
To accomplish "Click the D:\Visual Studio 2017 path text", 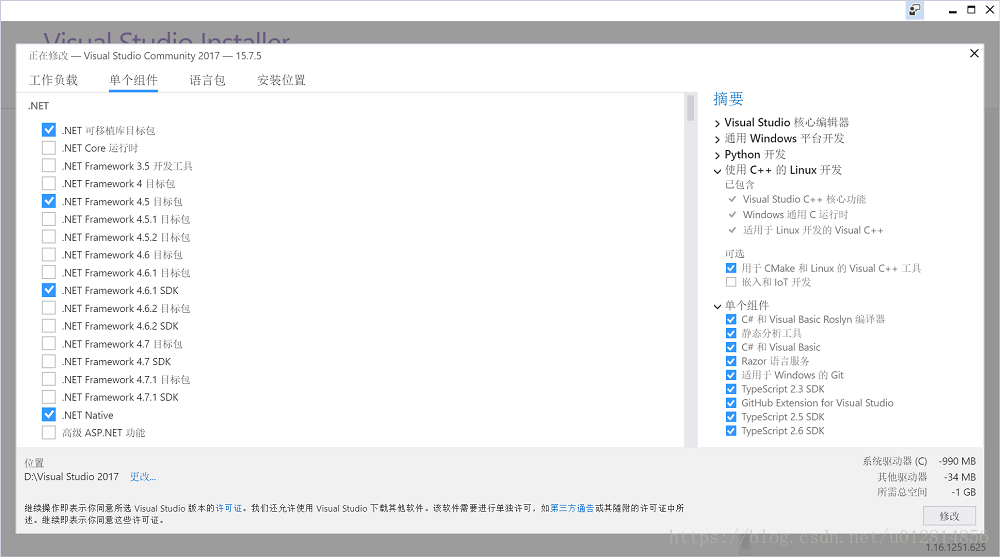I will pos(71,477).
